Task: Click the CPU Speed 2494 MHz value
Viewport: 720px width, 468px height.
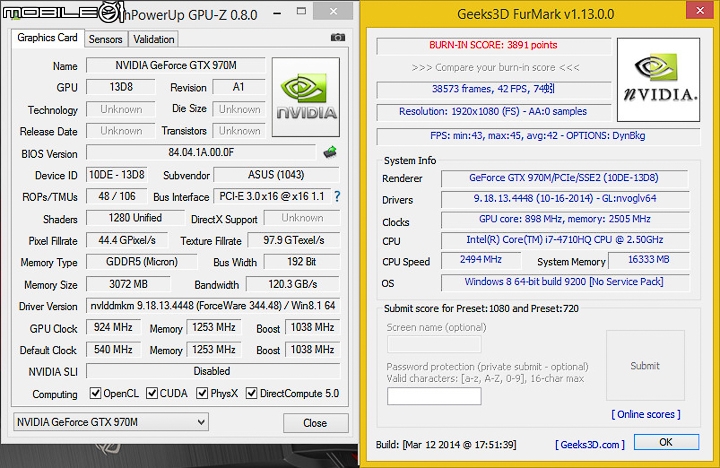Action: 481,259
